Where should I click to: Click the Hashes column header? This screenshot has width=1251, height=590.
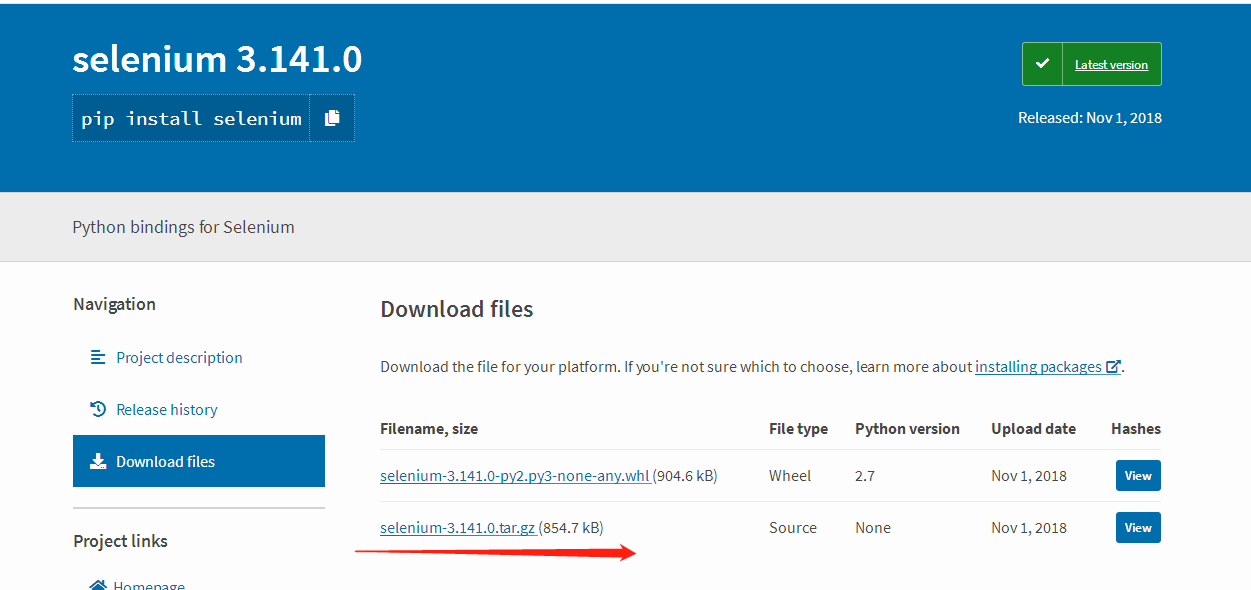pyautogui.click(x=1136, y=429)
